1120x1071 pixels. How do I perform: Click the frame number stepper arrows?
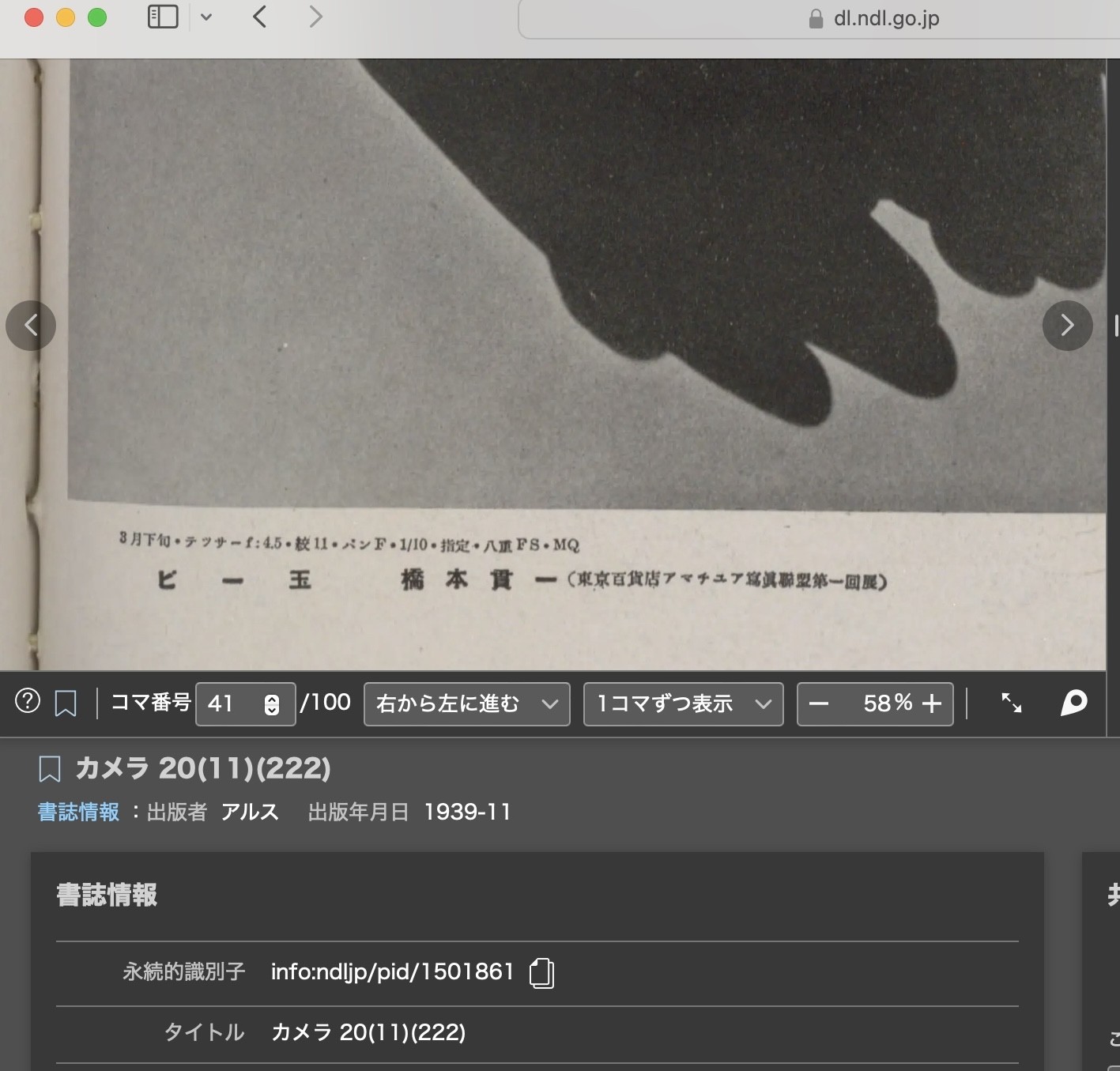point(272,704)
